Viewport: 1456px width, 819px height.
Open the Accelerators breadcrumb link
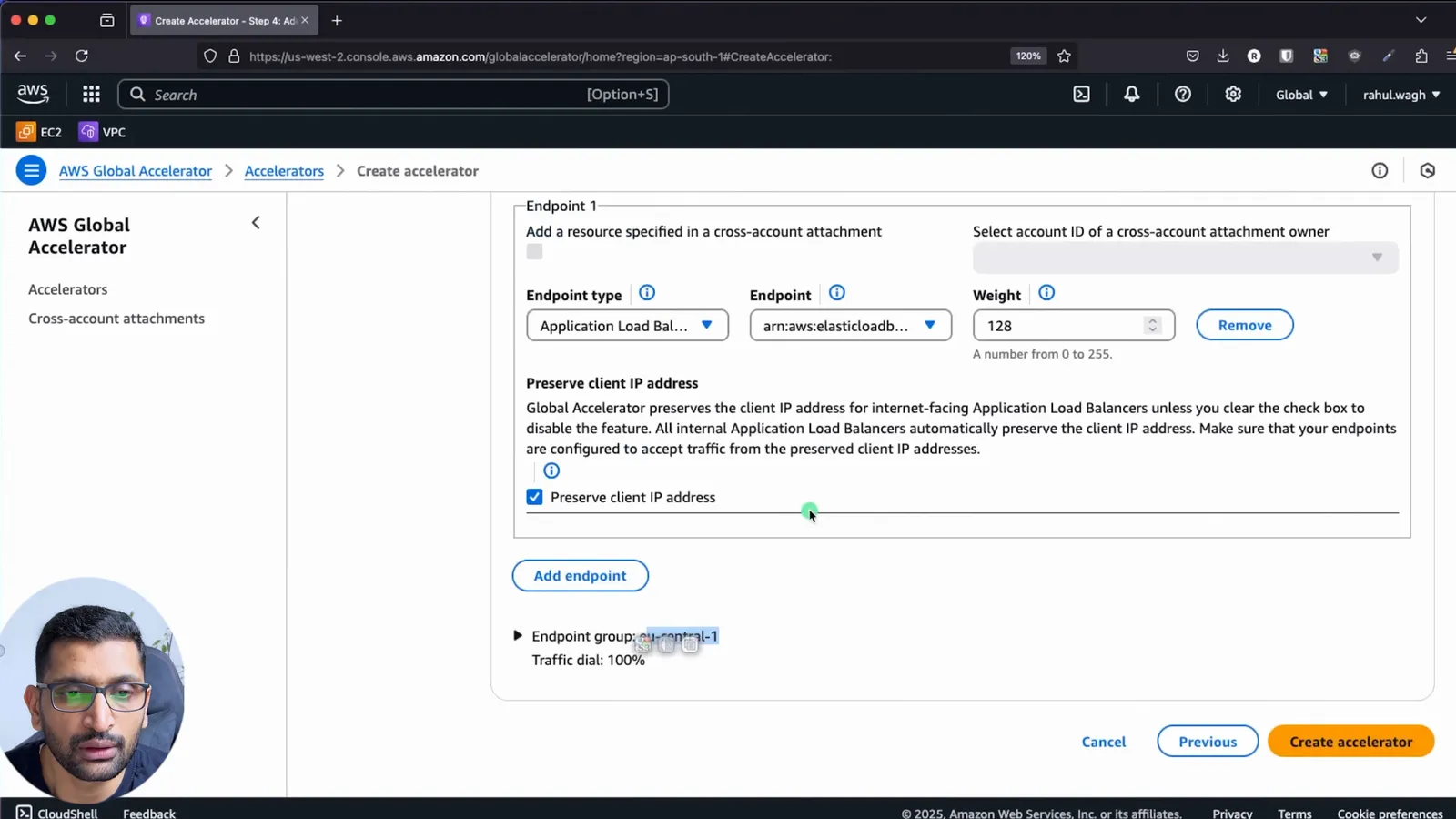click(284, 171)
